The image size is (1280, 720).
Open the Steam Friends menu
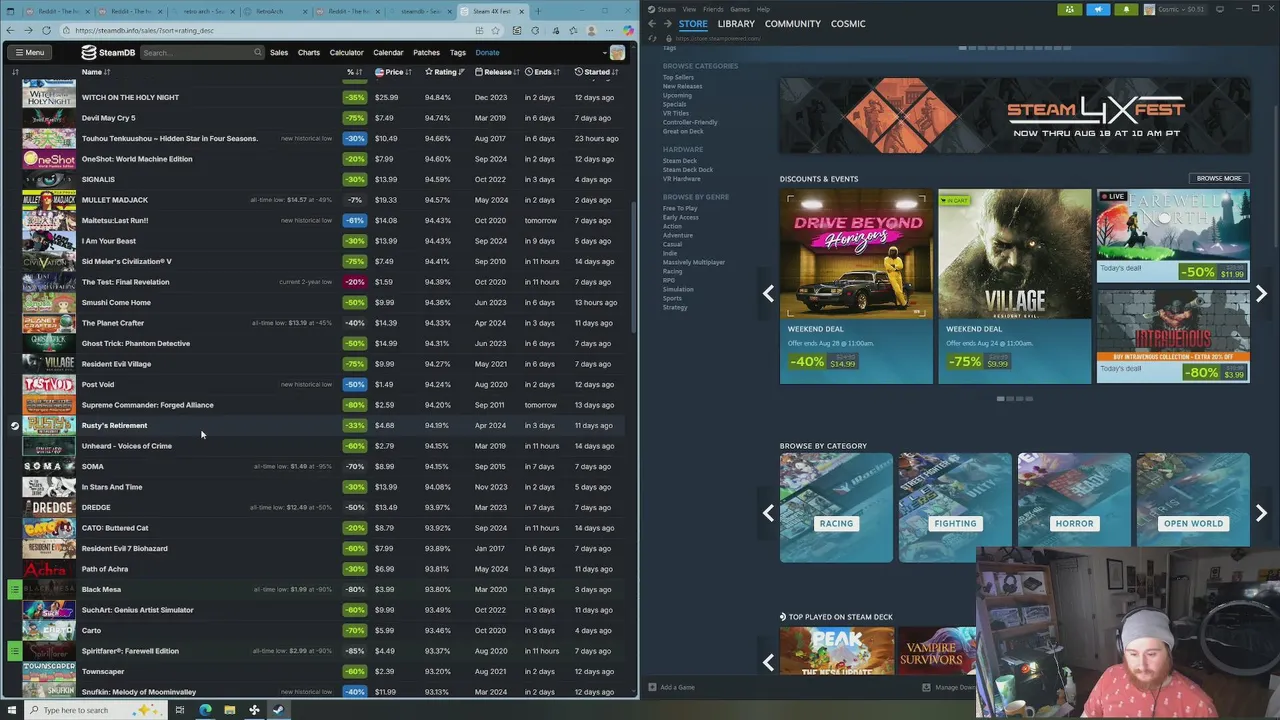(x=713, y=9)
